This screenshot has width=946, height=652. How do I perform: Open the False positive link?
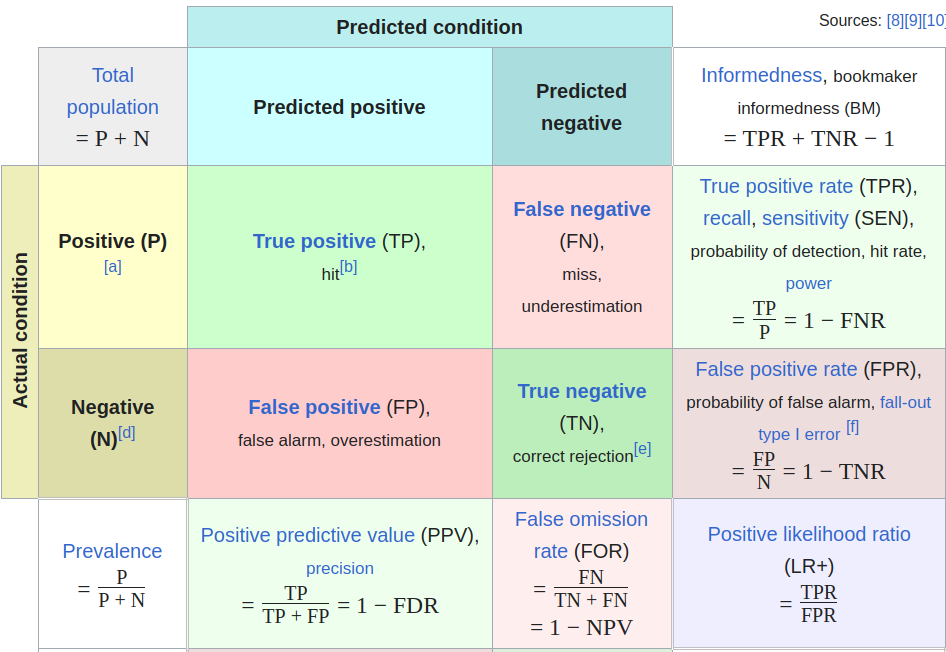(x=314, y=407)
